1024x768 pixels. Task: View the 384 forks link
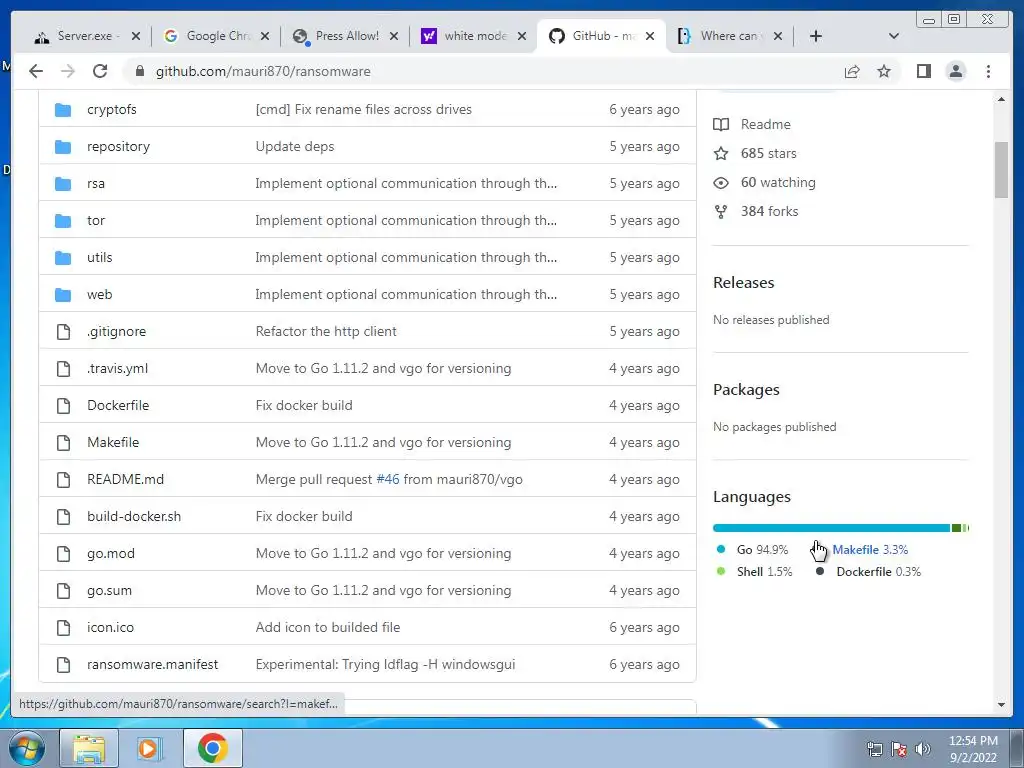[x=769, y=211]
